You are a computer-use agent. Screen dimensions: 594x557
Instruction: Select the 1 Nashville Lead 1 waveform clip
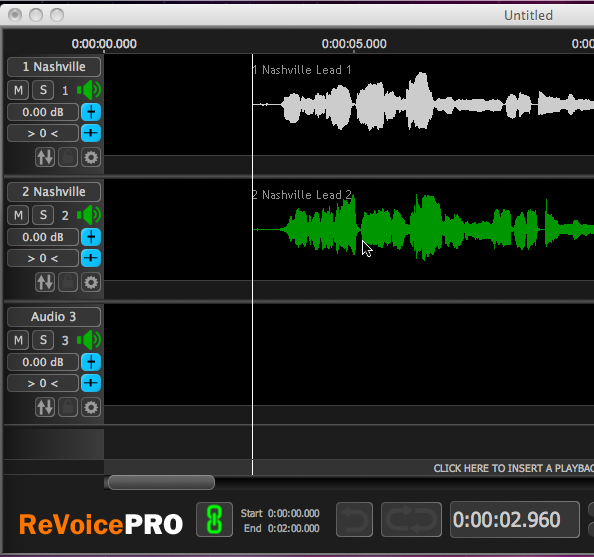pos(423,103)
